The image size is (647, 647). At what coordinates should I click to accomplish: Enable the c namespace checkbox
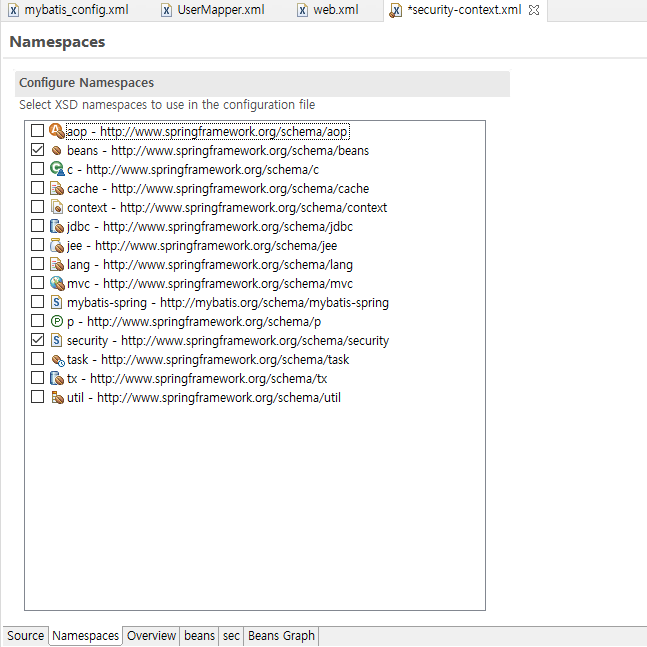click(x=37, y=169)
